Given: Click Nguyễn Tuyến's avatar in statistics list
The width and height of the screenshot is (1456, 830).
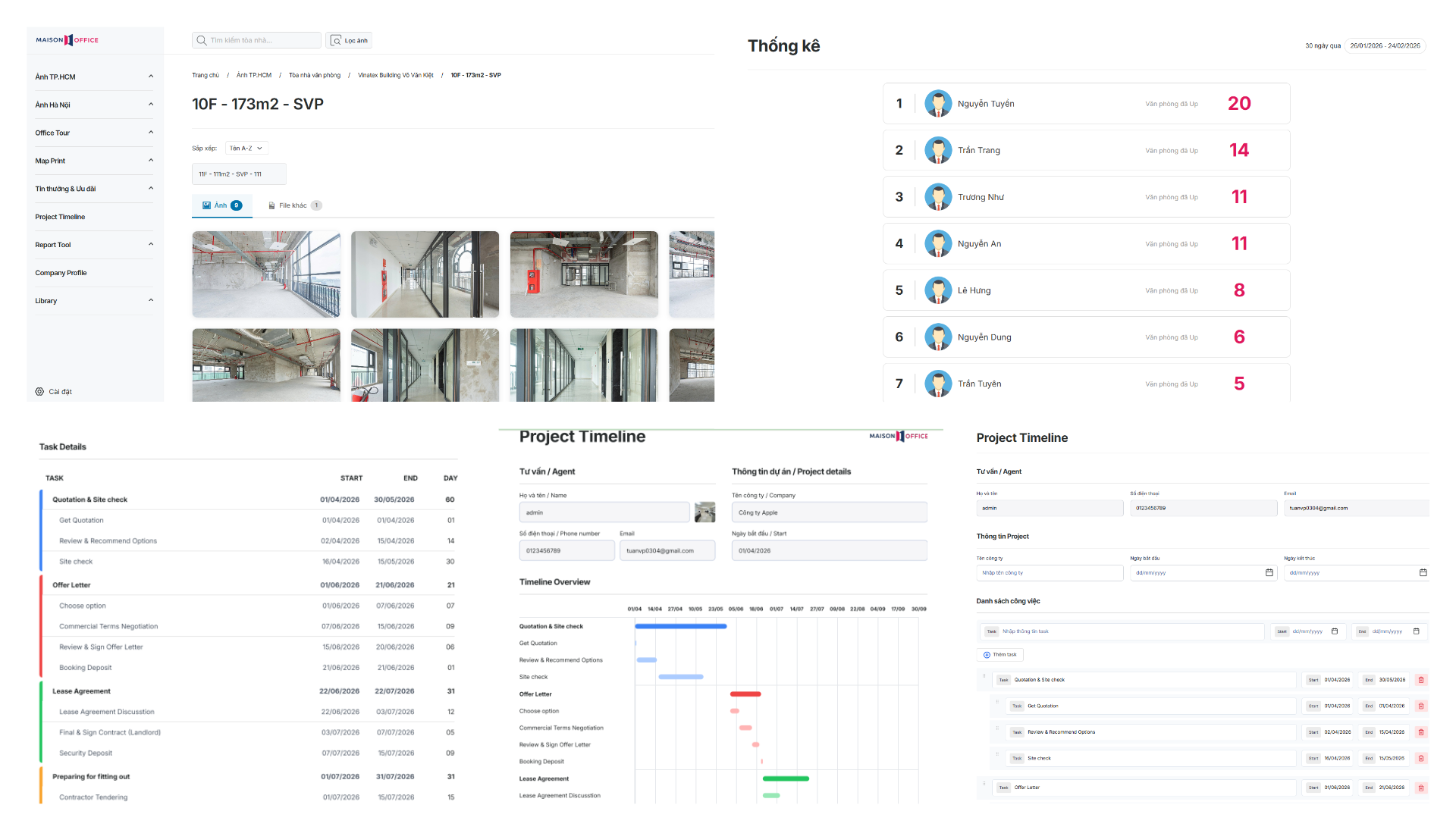Looking at the screenshot, I should click(938, 104).
